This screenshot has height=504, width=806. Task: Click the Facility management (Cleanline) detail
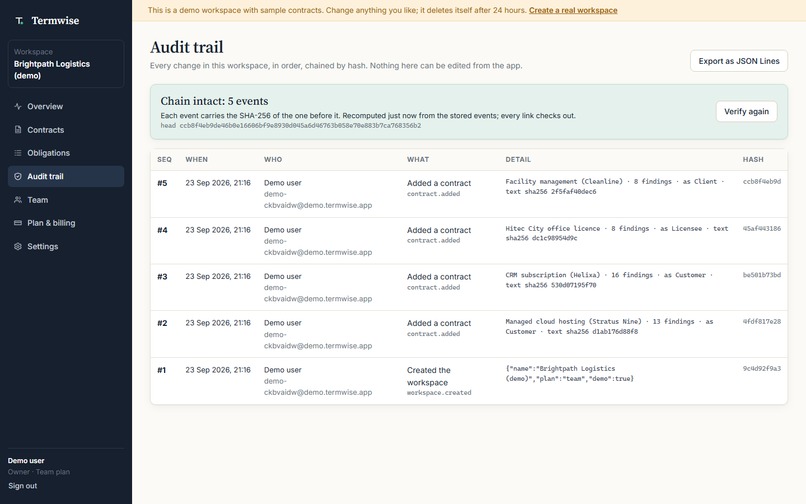pos(615,186)
